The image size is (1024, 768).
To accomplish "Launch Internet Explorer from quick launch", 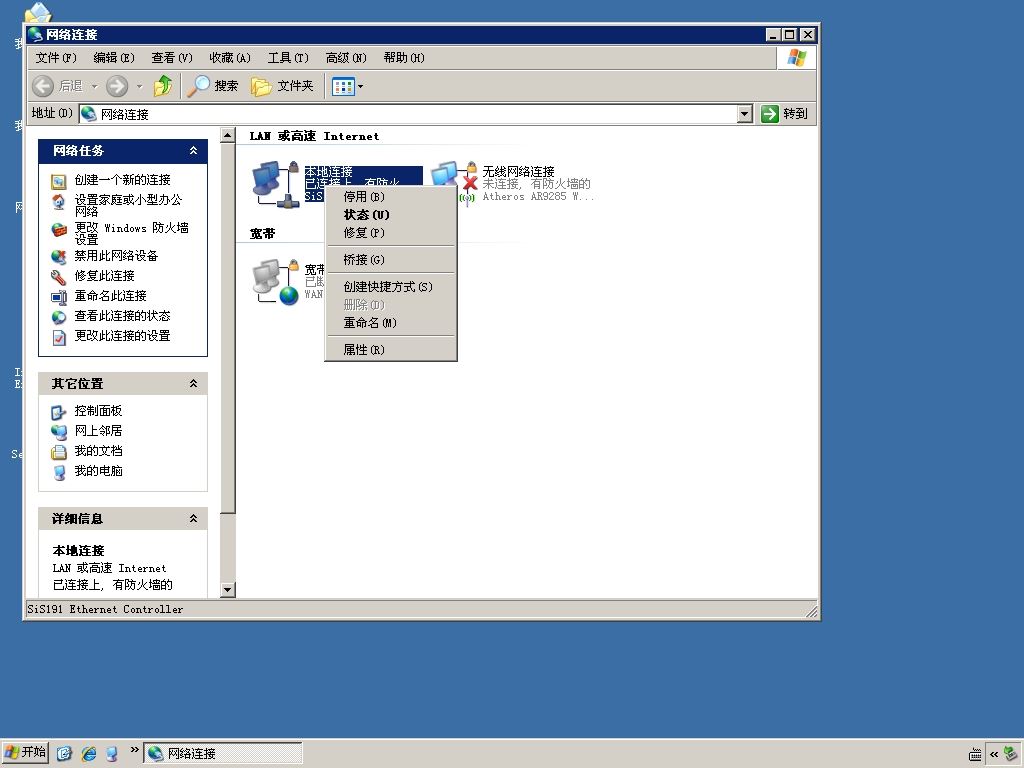I will tap(89, 754).
